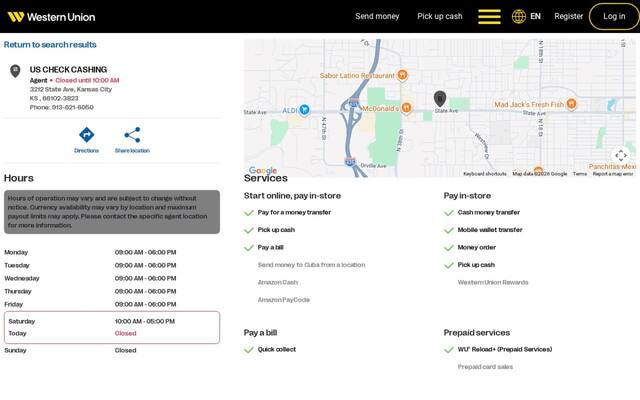Click 'Amazon PayCode' service item
The image size is (640, 400).
[x=284, y=300]
